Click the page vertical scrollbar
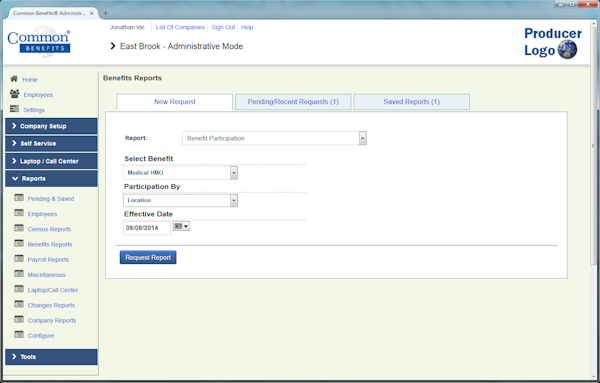This screenshot has height=383, width=600. [x=594, y=145]
